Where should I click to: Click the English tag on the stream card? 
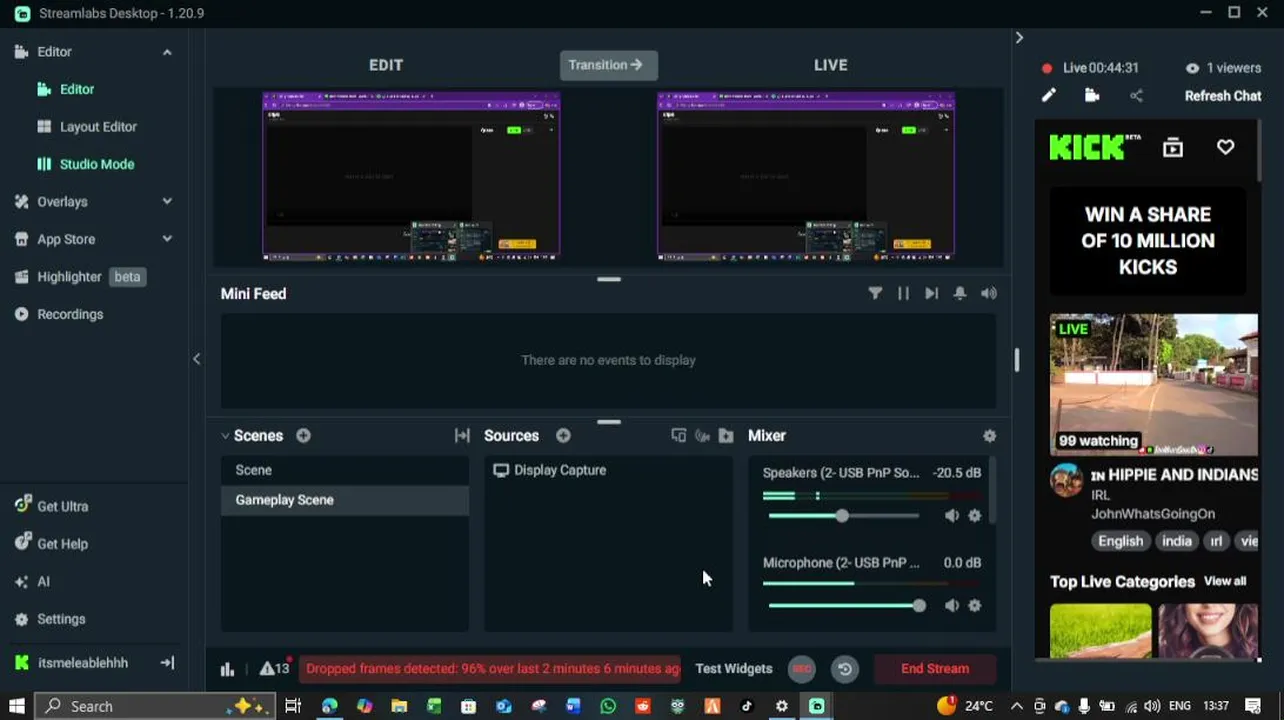[1120, 541]
